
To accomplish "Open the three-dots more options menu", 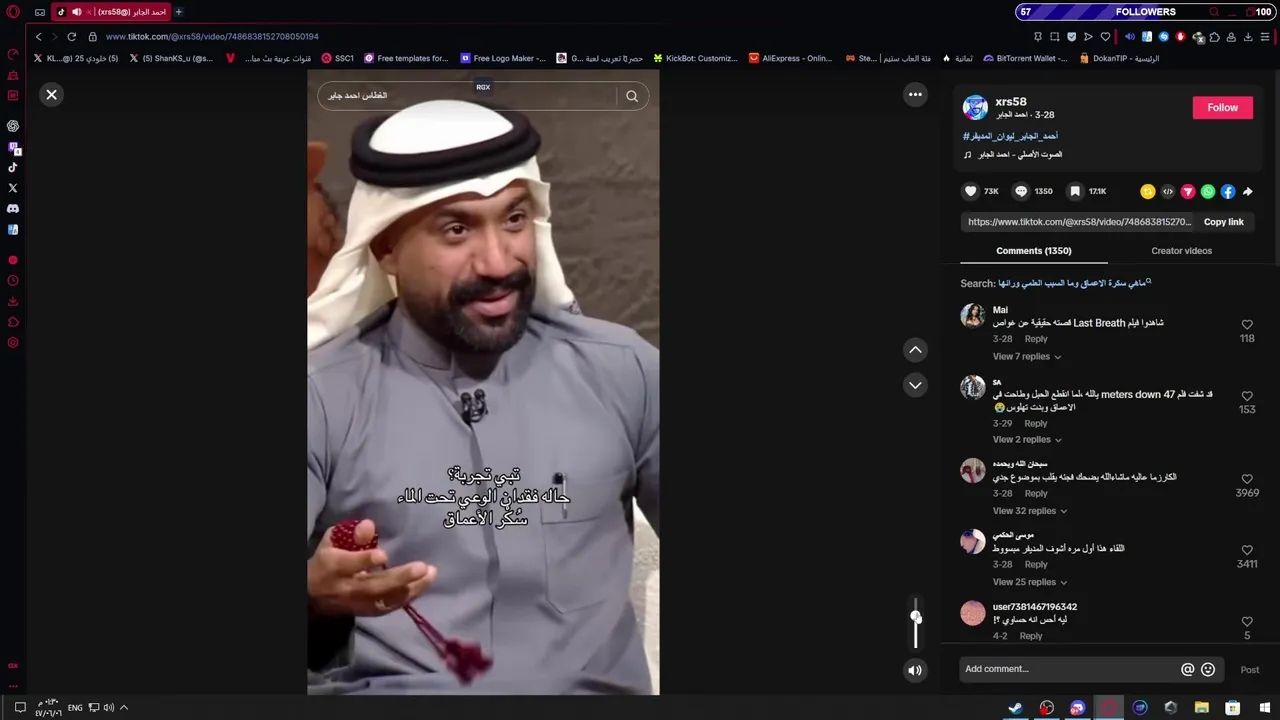I will point(915,94).
